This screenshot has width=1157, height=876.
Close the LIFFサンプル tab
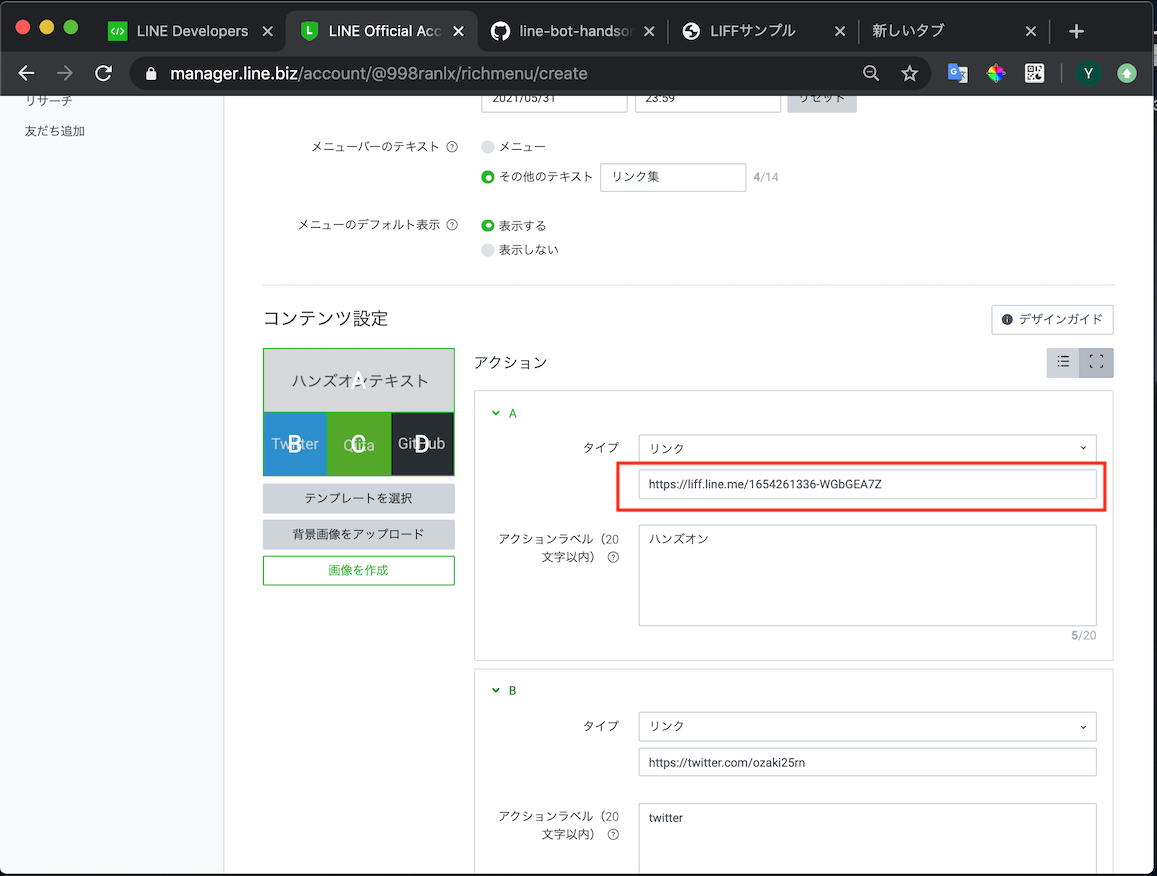coord(839,31)
